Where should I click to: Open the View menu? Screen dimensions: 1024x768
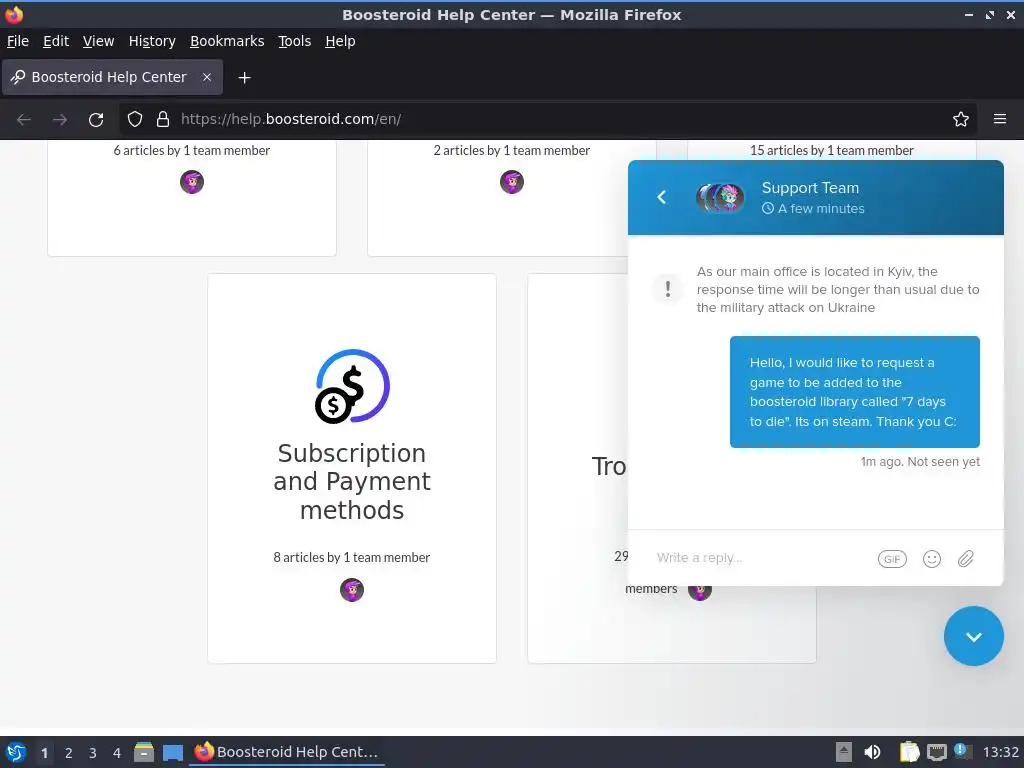[x=99, y=41]
